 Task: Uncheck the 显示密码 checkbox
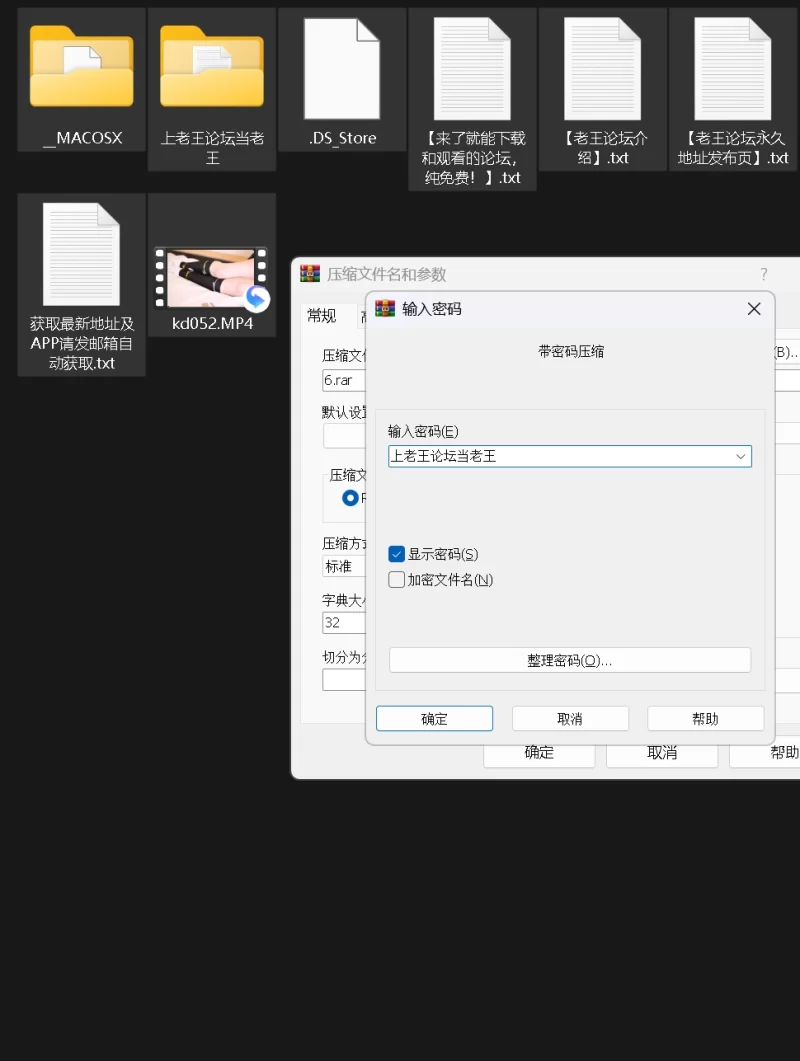(397, 554)
